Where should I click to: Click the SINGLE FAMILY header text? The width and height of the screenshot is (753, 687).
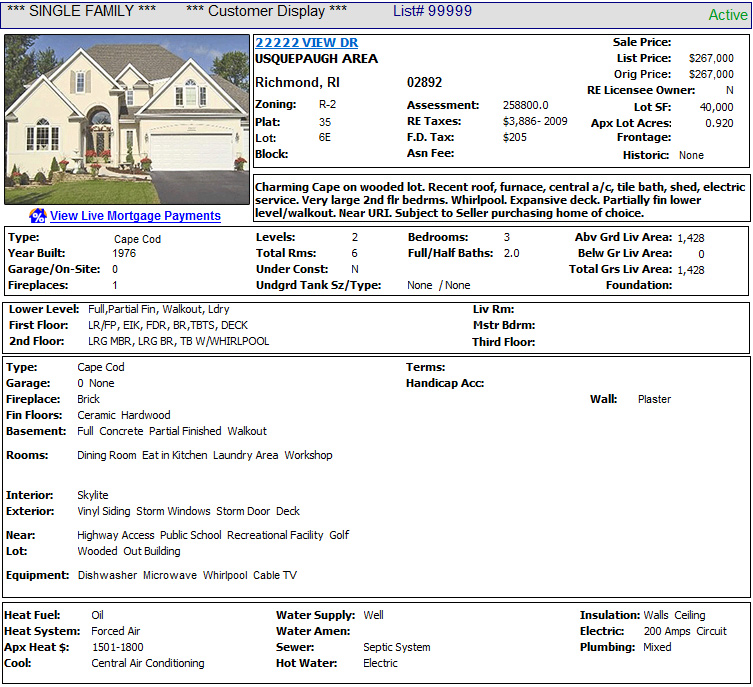tap(82, 11)
